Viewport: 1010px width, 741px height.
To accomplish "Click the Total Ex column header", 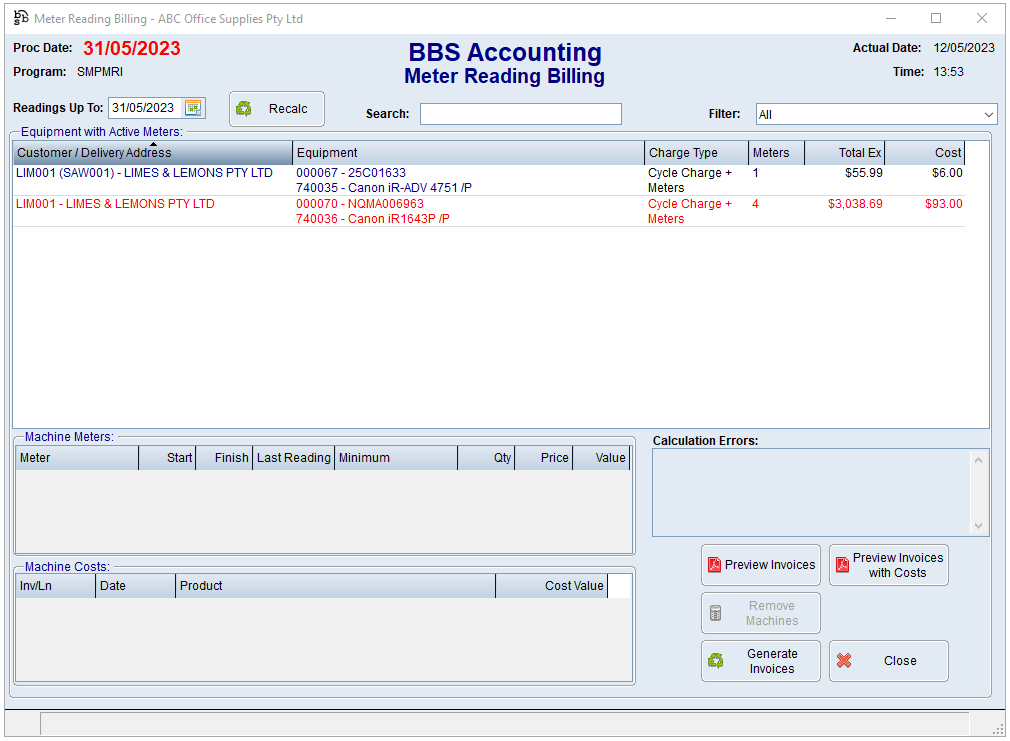I will coord(844,153).
